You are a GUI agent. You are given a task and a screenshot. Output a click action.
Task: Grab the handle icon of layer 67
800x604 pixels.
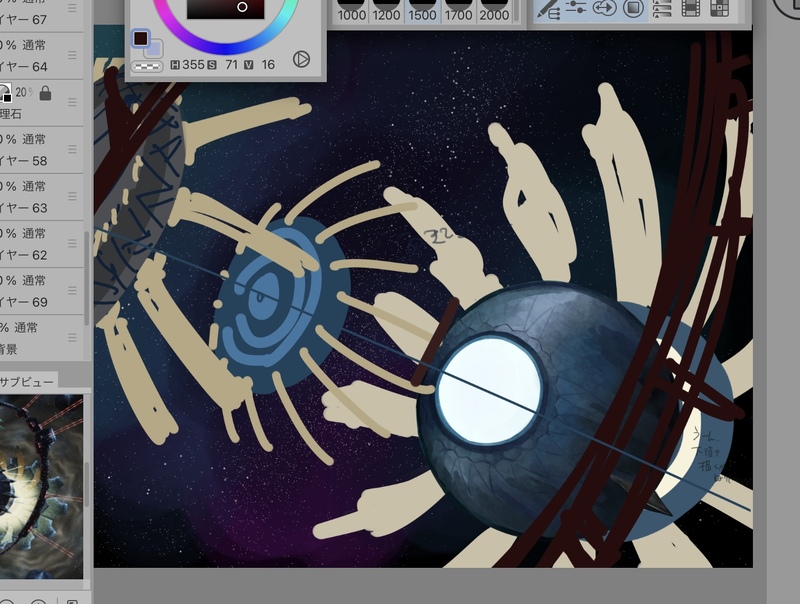pos(72,8)
